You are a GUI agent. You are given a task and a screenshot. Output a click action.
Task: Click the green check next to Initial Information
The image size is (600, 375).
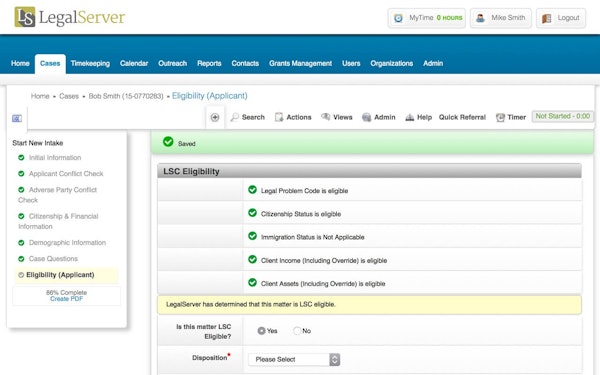pos(21,158)
